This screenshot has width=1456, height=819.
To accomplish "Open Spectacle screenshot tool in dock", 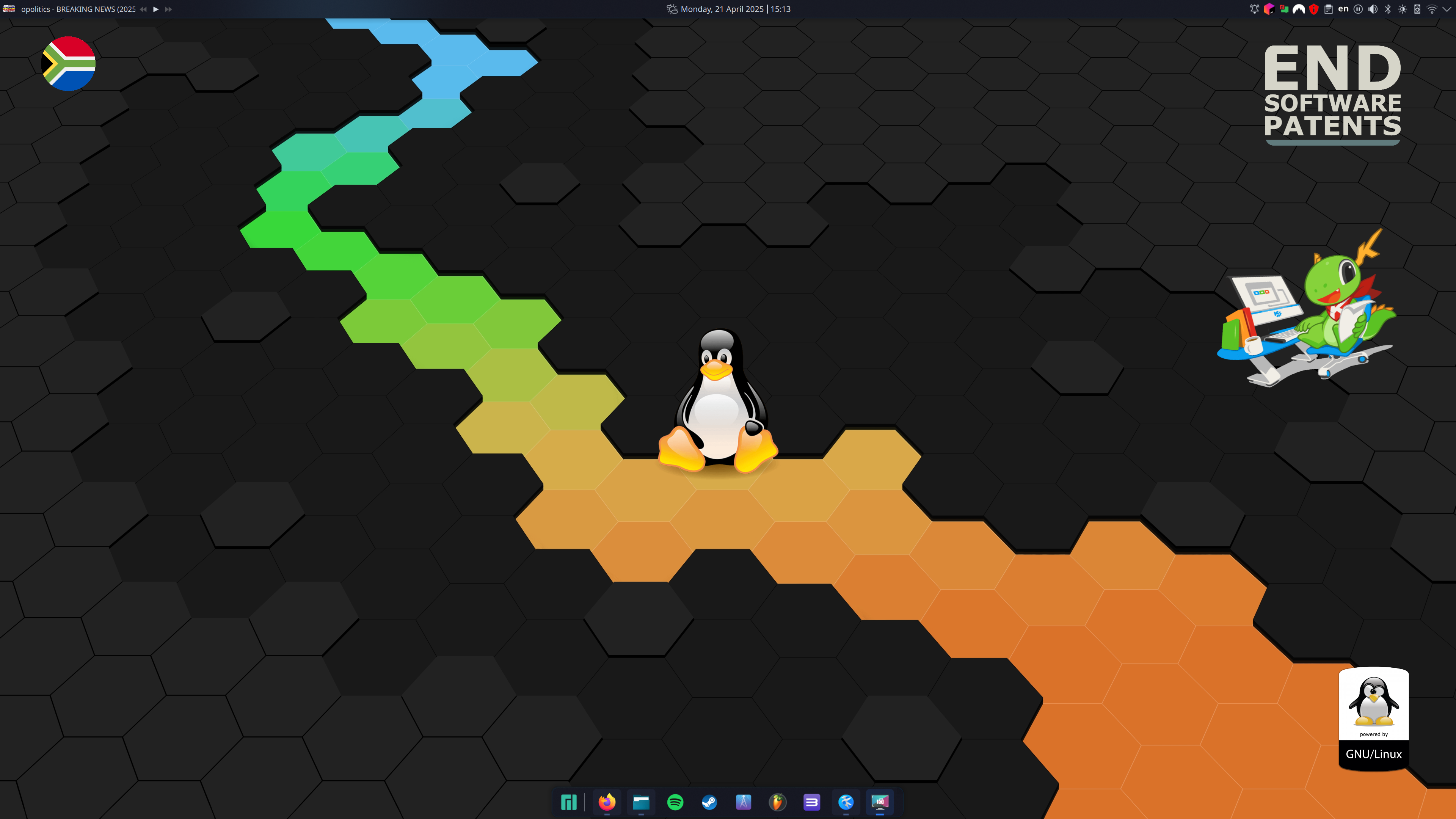I will (880, 802).
